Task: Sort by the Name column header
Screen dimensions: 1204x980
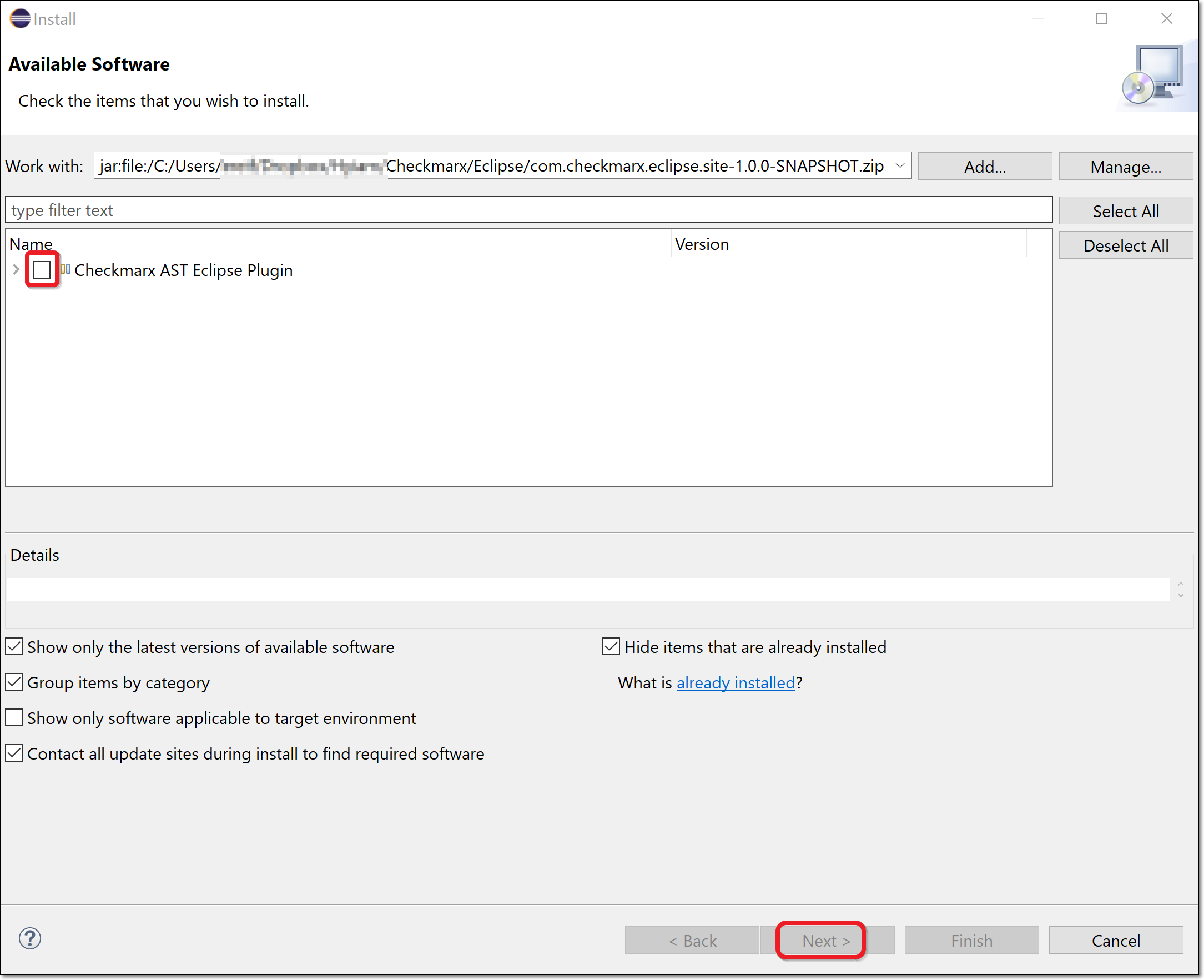Action: (339, 244)
